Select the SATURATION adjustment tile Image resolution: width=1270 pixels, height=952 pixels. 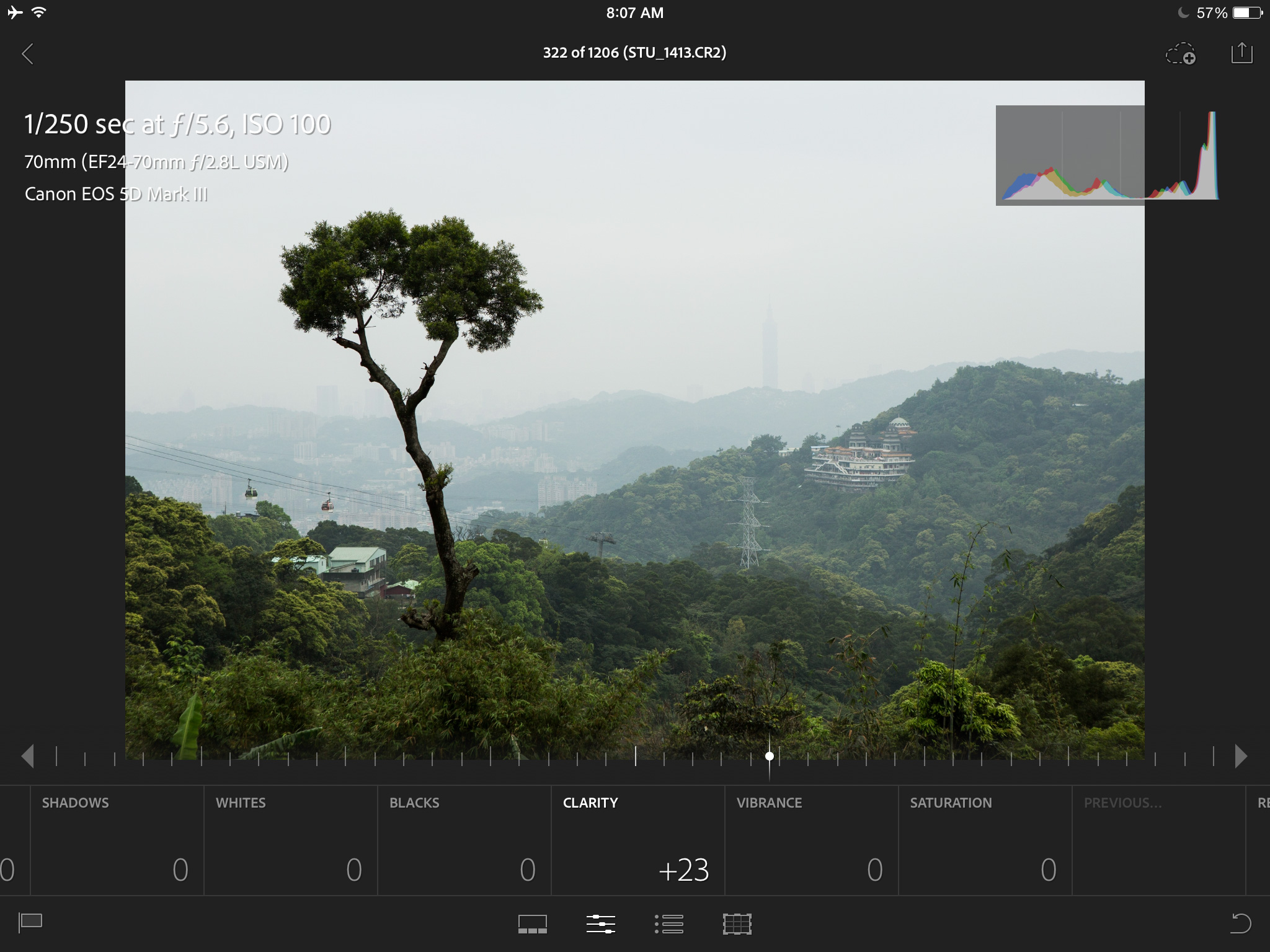pyautogui.click(x=985, y=840)
